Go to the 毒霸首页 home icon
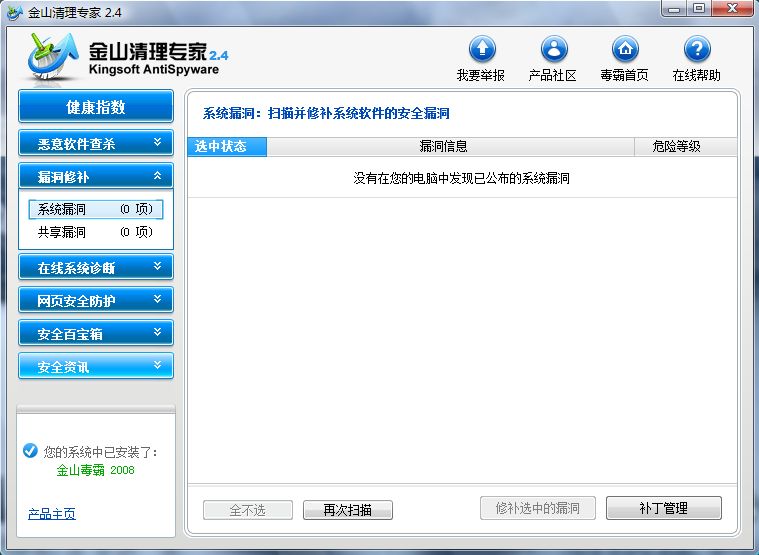Viewport: 759px width, 555px height. pyautogui.click(x=625, y=49)
